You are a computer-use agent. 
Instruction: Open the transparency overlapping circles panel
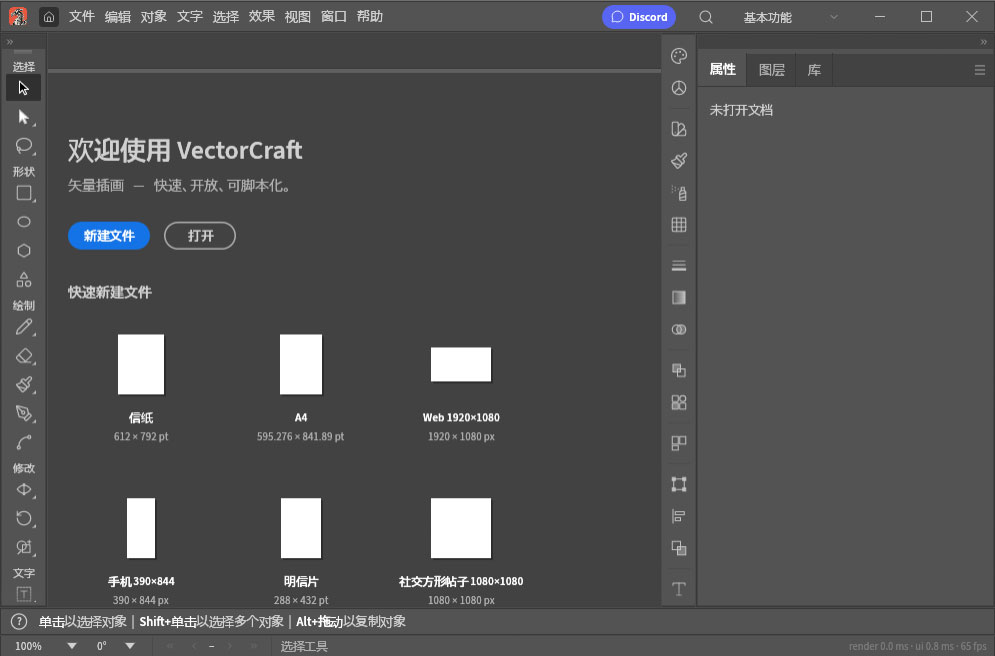coord(679,330)
